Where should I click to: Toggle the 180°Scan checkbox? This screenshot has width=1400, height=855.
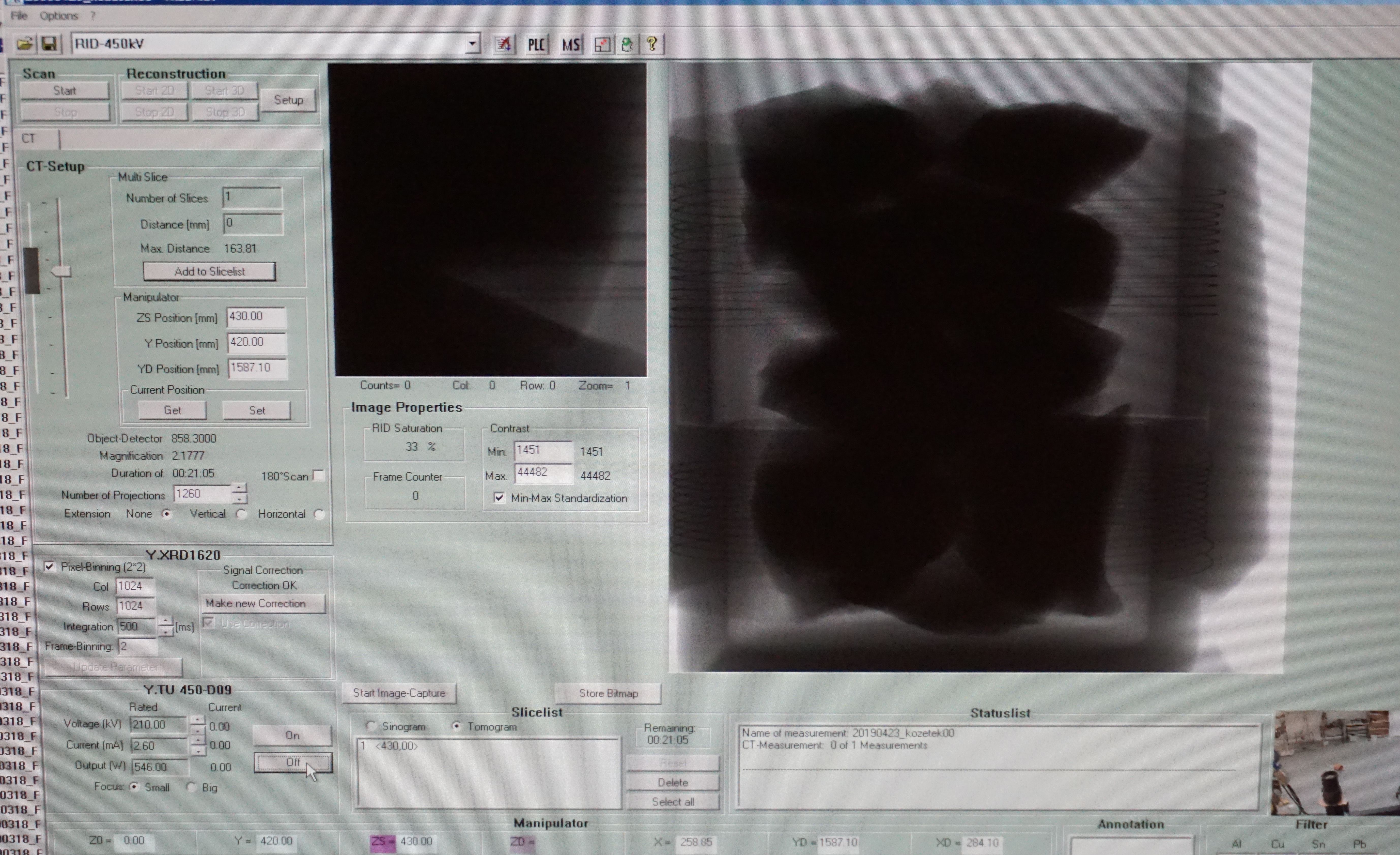319,475
